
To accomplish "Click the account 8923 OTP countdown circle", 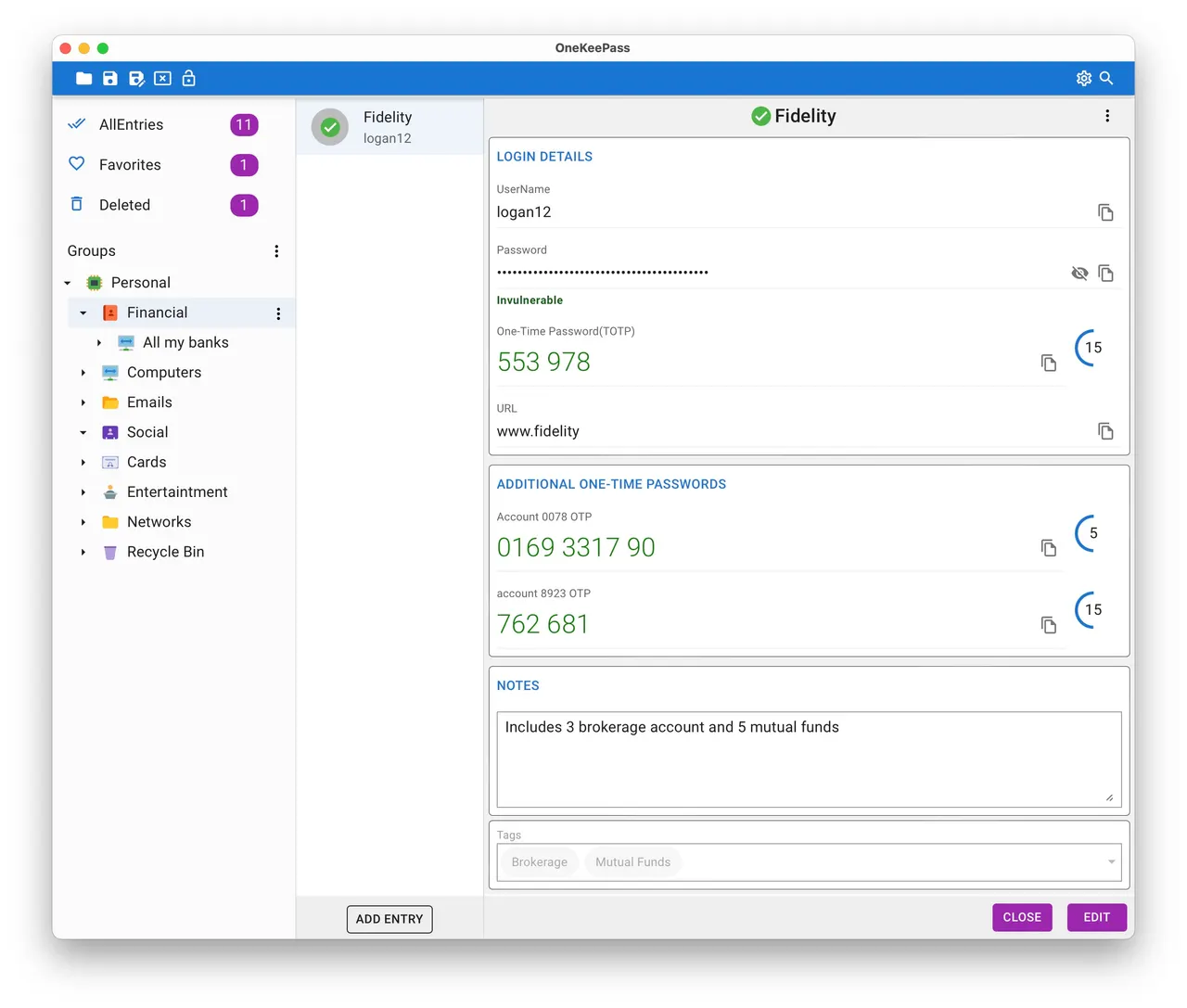I will [1092, 610].
